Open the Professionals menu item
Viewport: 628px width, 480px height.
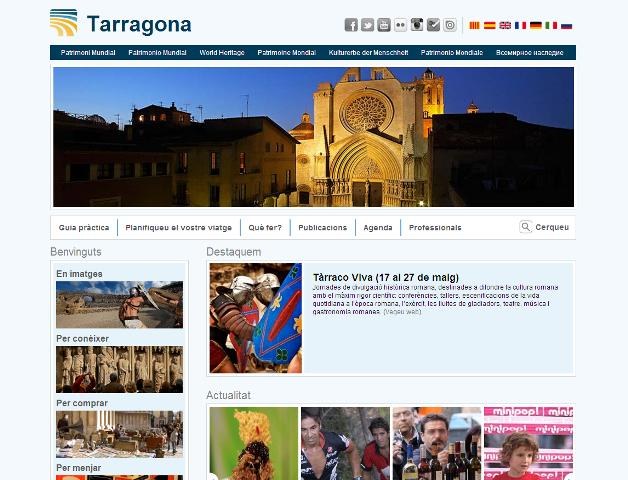pos(435,228)
